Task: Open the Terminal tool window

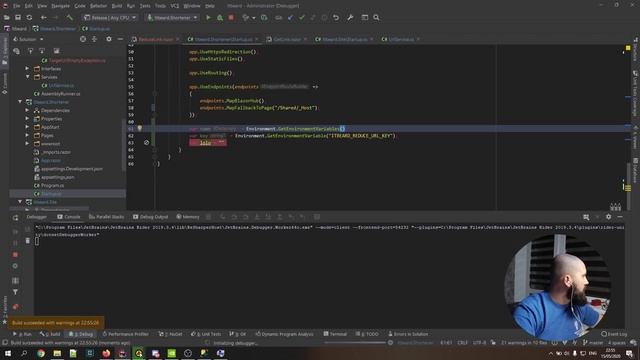Action: [x=335, y=334]
